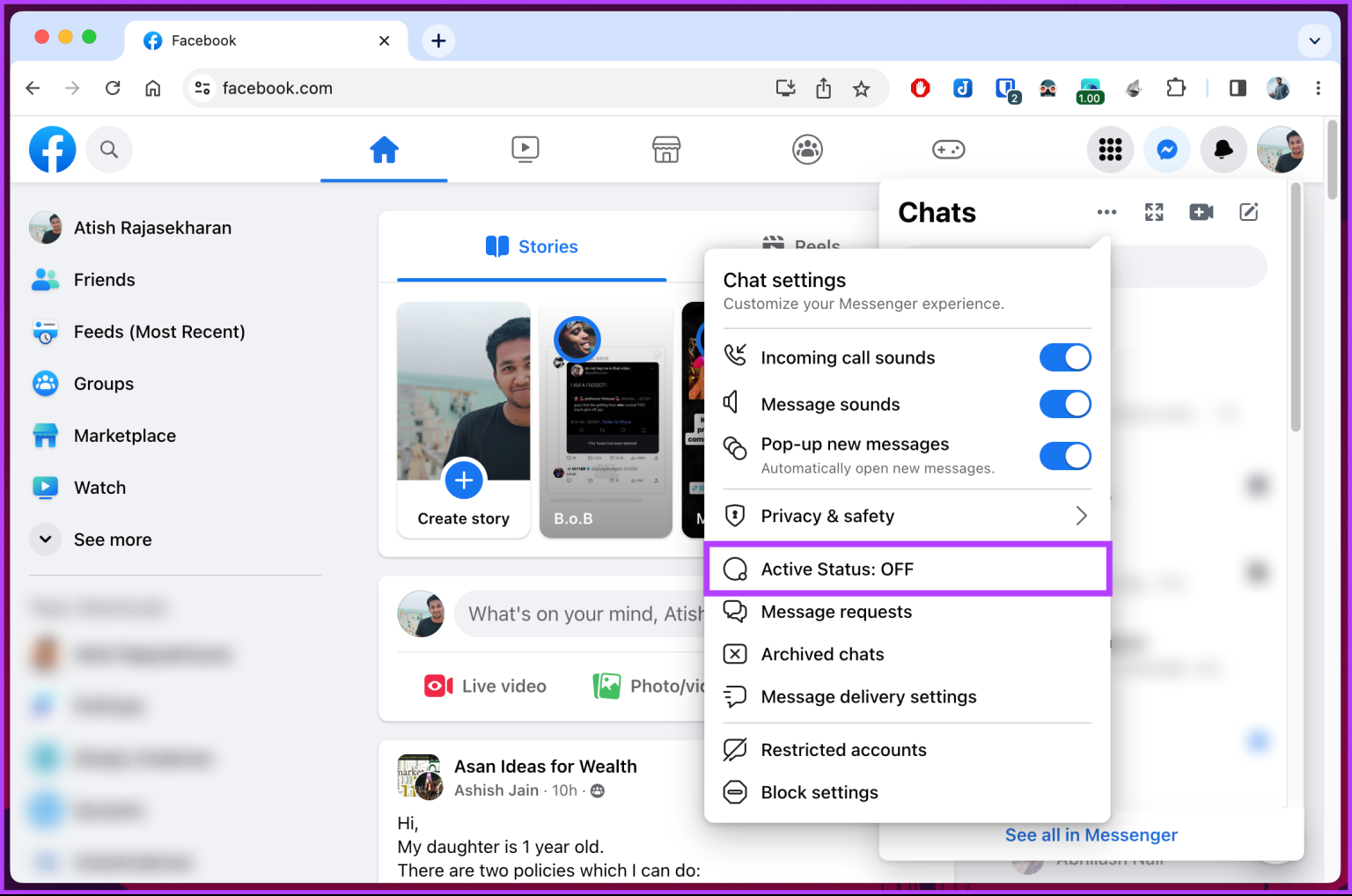
Task: Expand See more in the left sidebar
Action: (x=112, y=539)
